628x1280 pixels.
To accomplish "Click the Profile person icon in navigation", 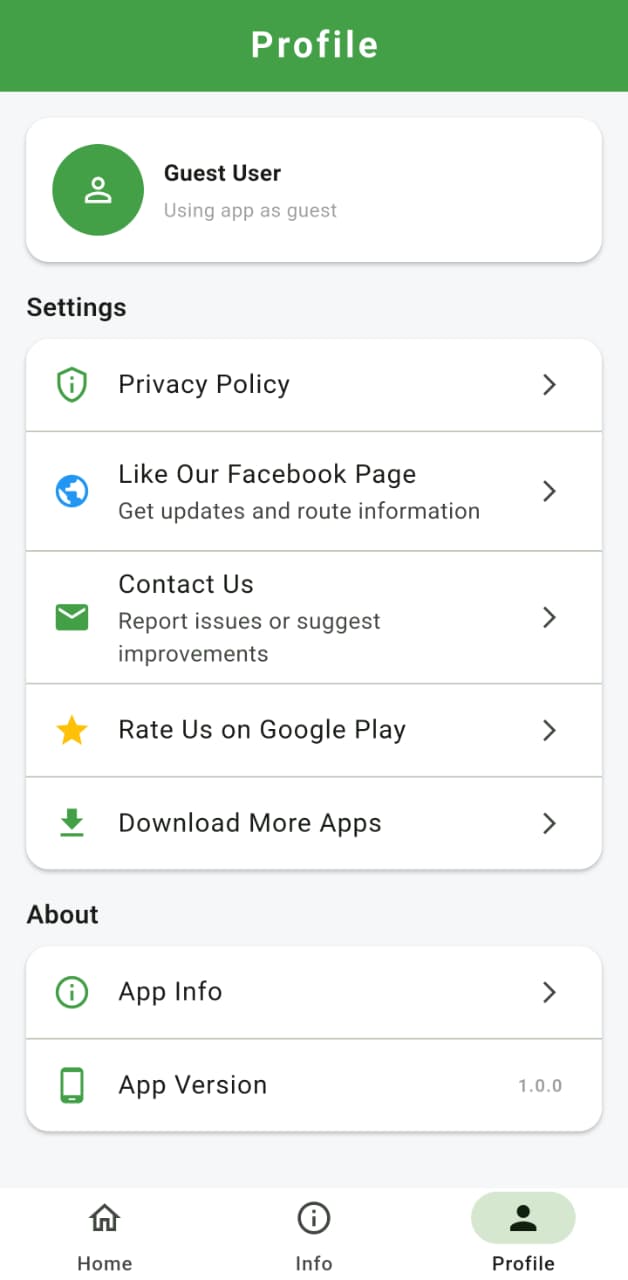I will [x=523, y=1218].
